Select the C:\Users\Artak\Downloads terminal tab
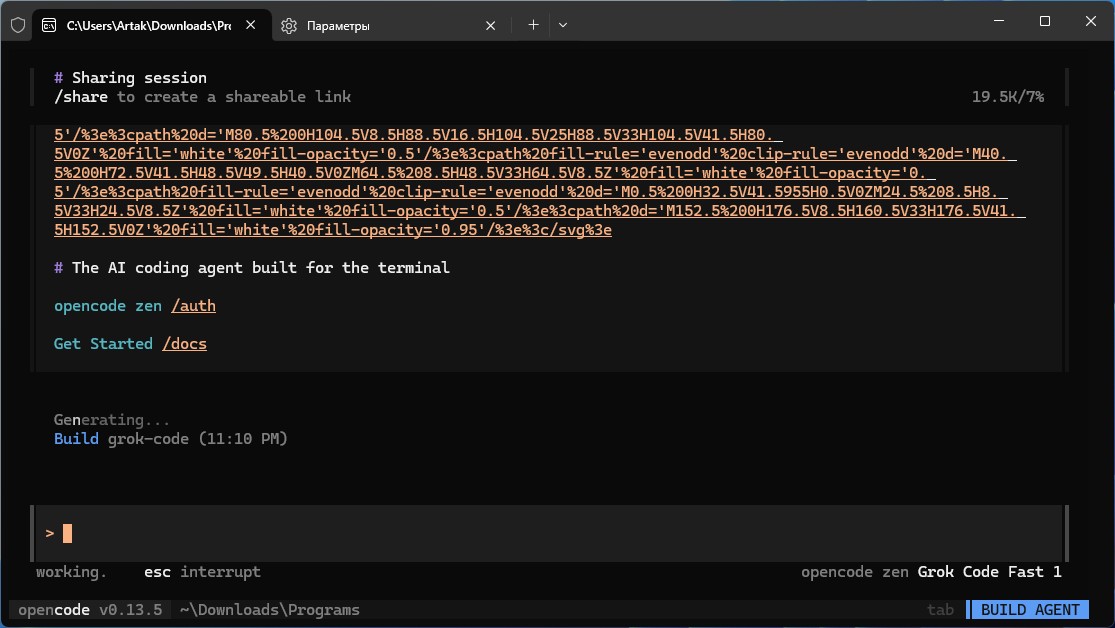The height and width of the screenshot is (628, 1115). coord(147,26)
